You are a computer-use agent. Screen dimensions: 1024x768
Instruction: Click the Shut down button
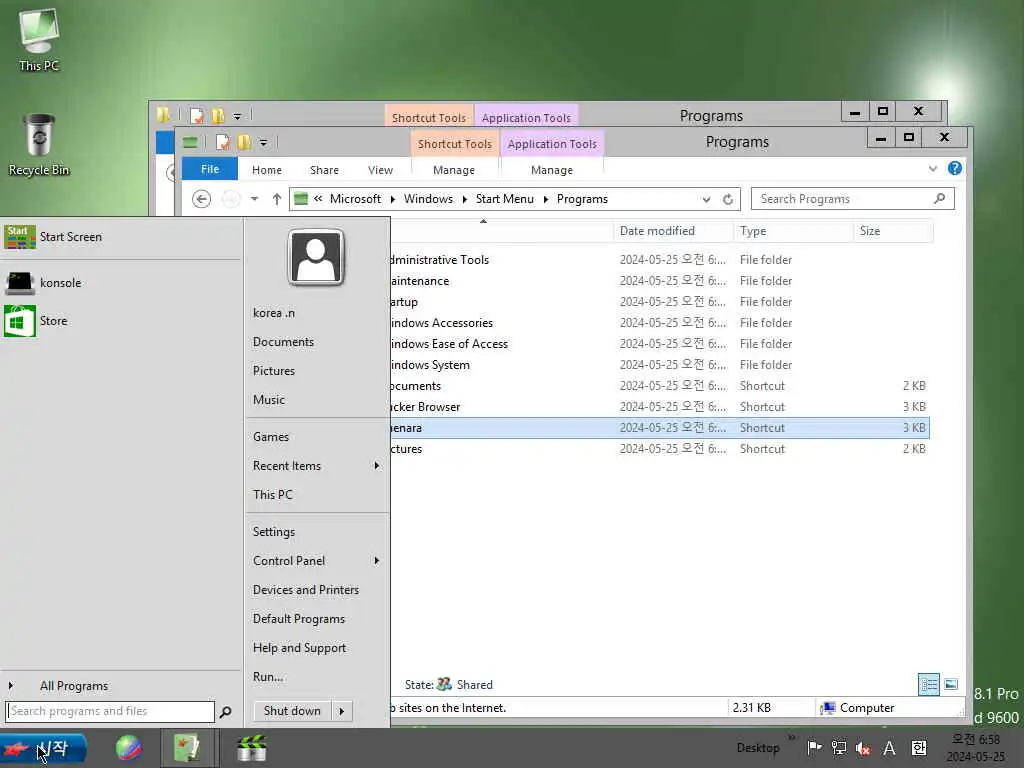click(x=292, y=711)
